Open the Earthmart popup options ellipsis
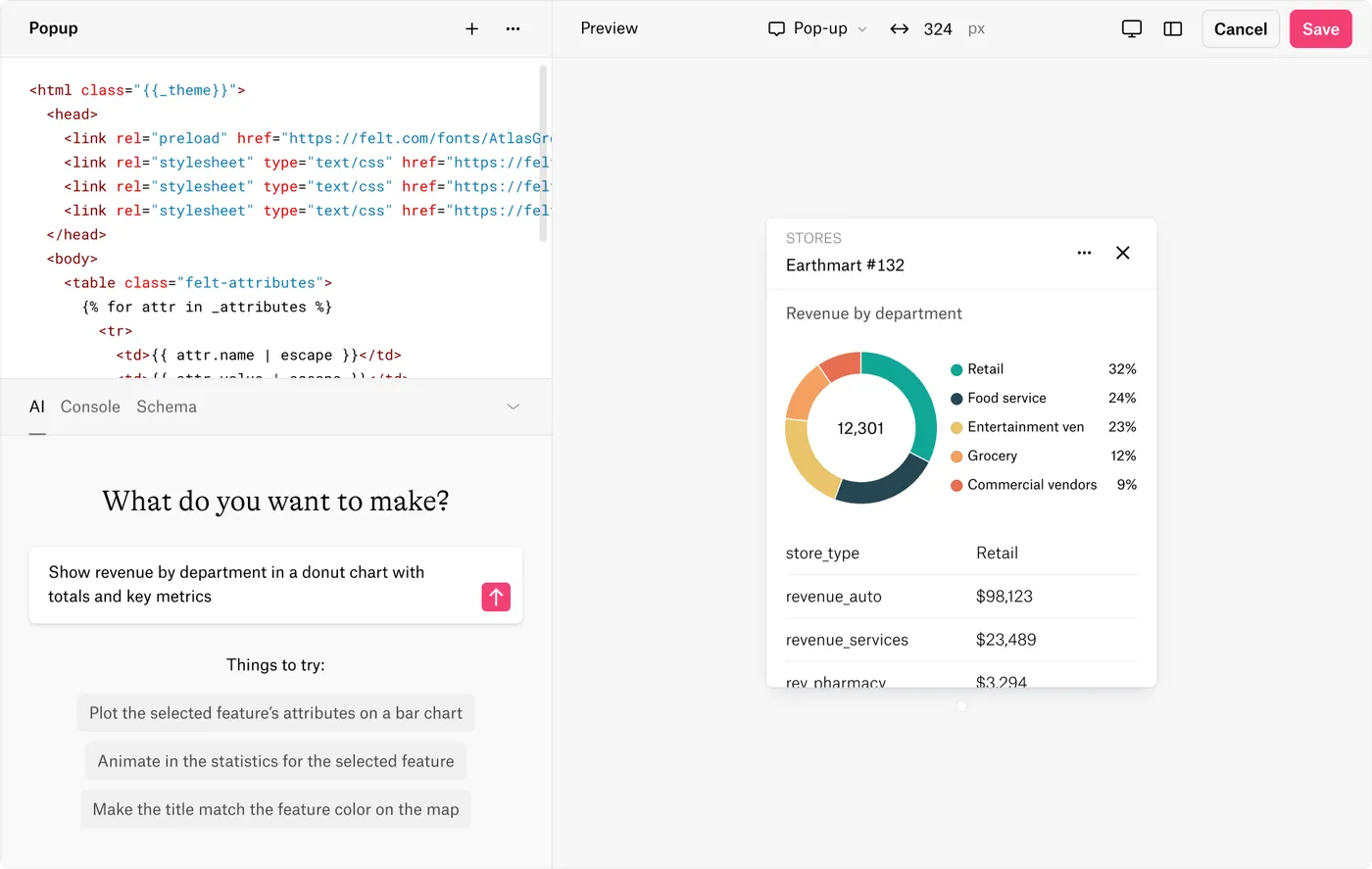1372x869 pixels. [1084, 253]
